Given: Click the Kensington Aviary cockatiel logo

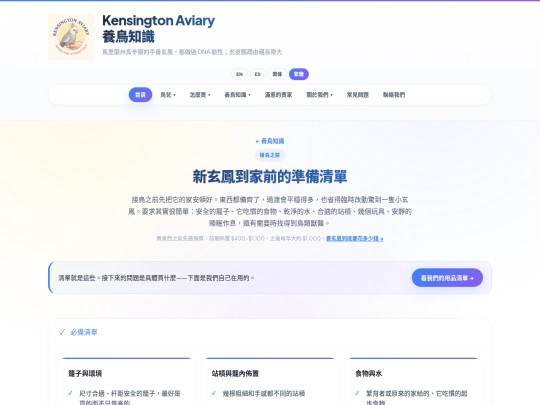Looking at the screenshot, I should tap(71, 37).
